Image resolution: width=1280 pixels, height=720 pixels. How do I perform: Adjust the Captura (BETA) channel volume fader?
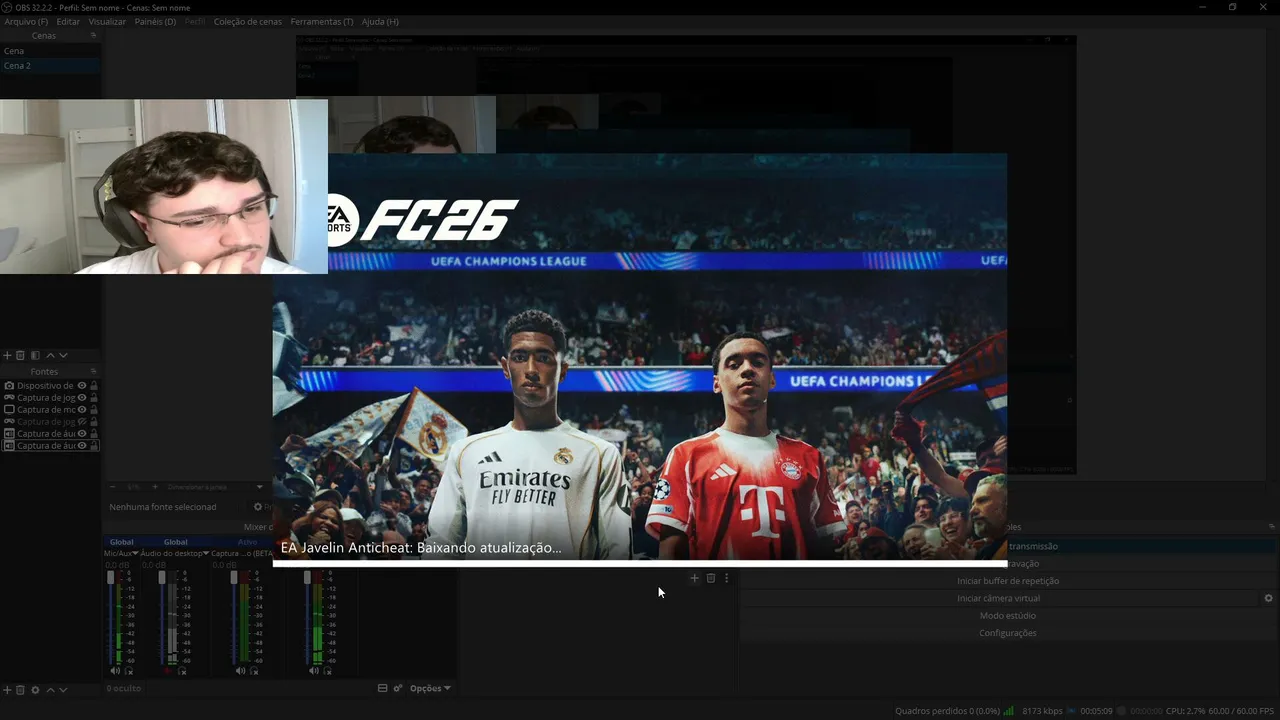click(x=234, y=578)
